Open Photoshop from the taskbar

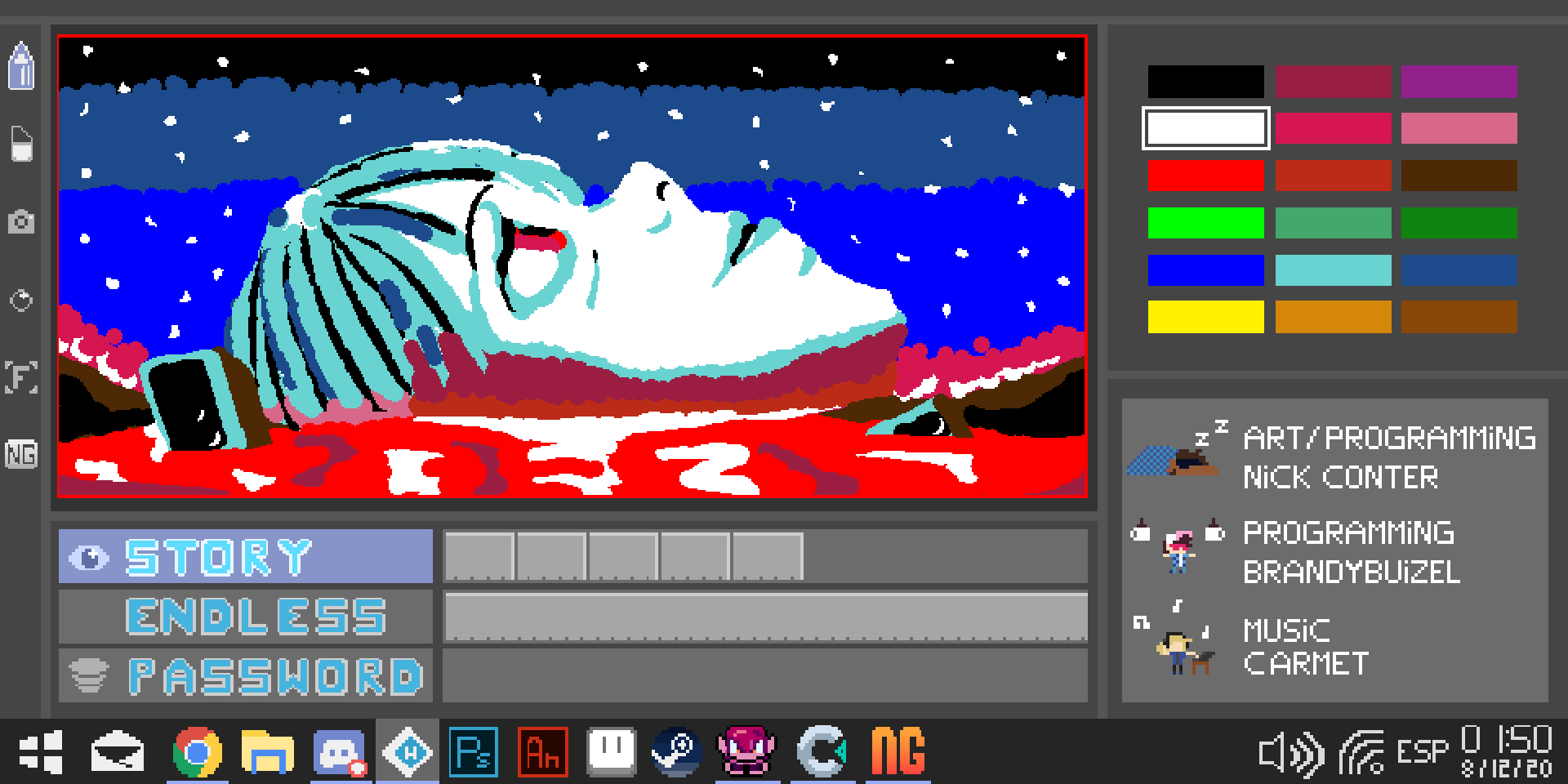tap(474, 751)
